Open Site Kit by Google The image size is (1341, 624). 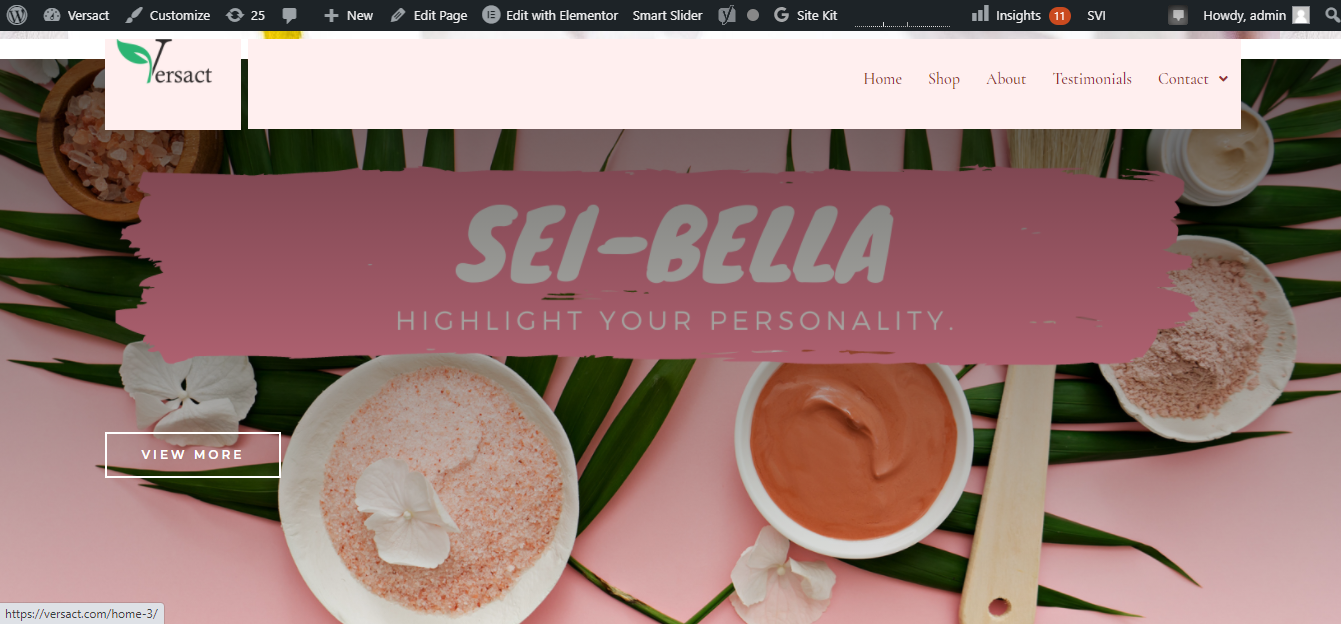pos(805,15)
